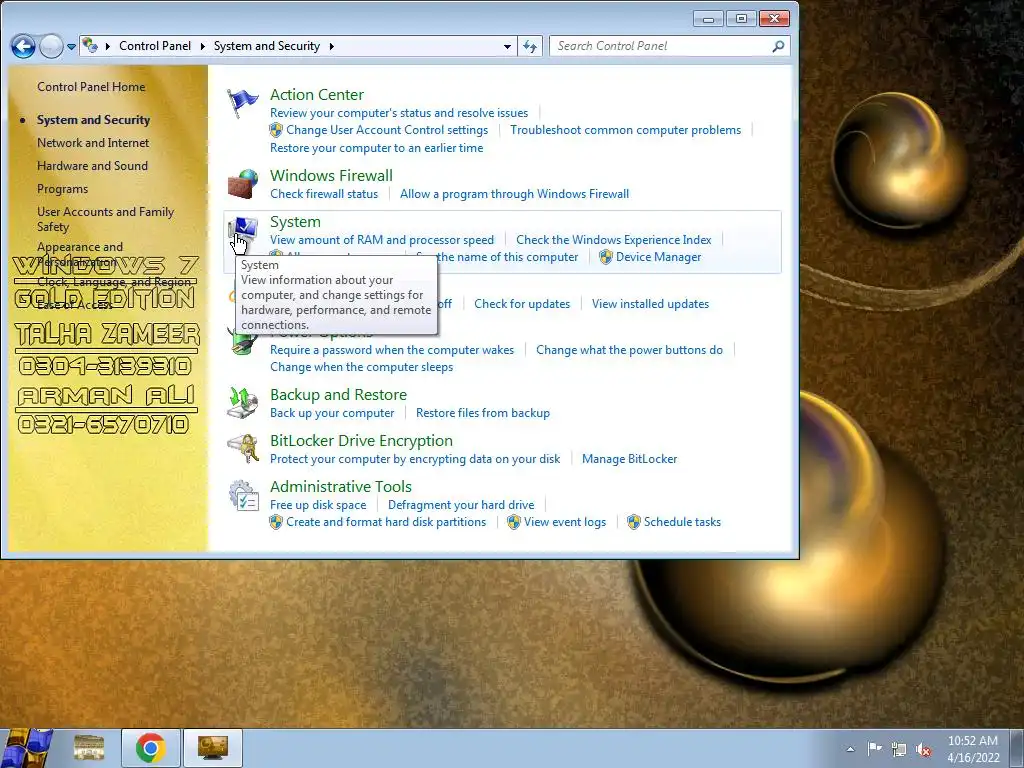Refresh the Control Panel view
The image size is (1024, 768).
pos(530,46)
